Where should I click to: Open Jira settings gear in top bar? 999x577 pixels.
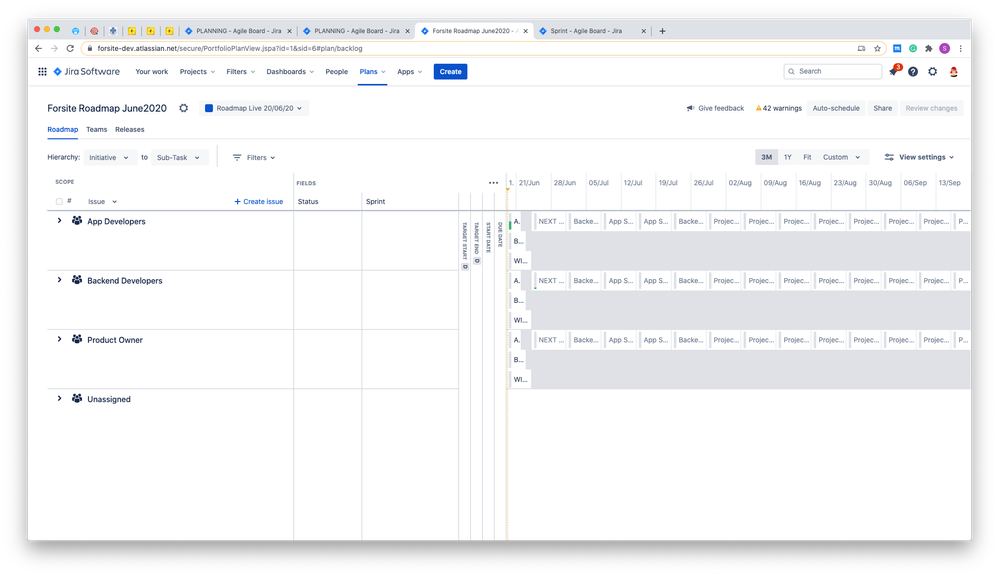933,72
